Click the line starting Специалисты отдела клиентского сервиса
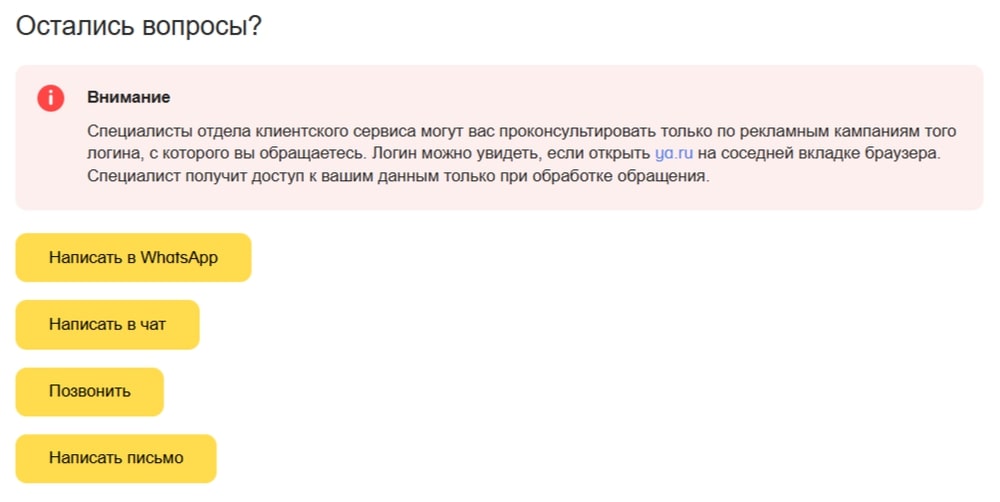This screenshot has height=502, width=1000. point(521,131)
